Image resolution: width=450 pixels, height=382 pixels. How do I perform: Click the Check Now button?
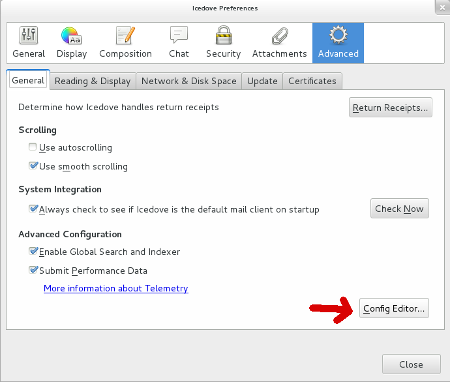click(x=399, y=209)
